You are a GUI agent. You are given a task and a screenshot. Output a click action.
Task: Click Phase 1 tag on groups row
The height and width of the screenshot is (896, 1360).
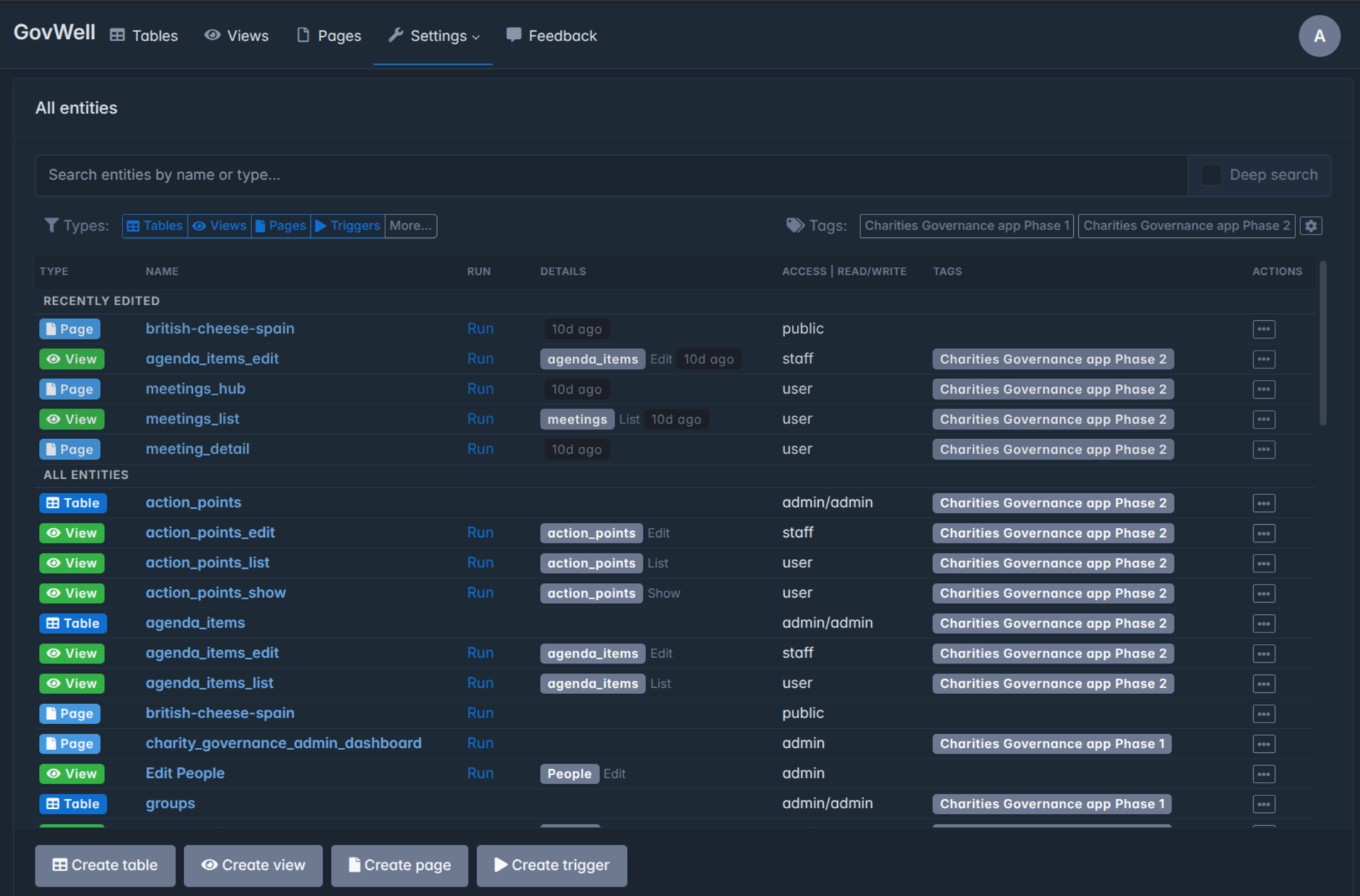tap(1052, 804)
